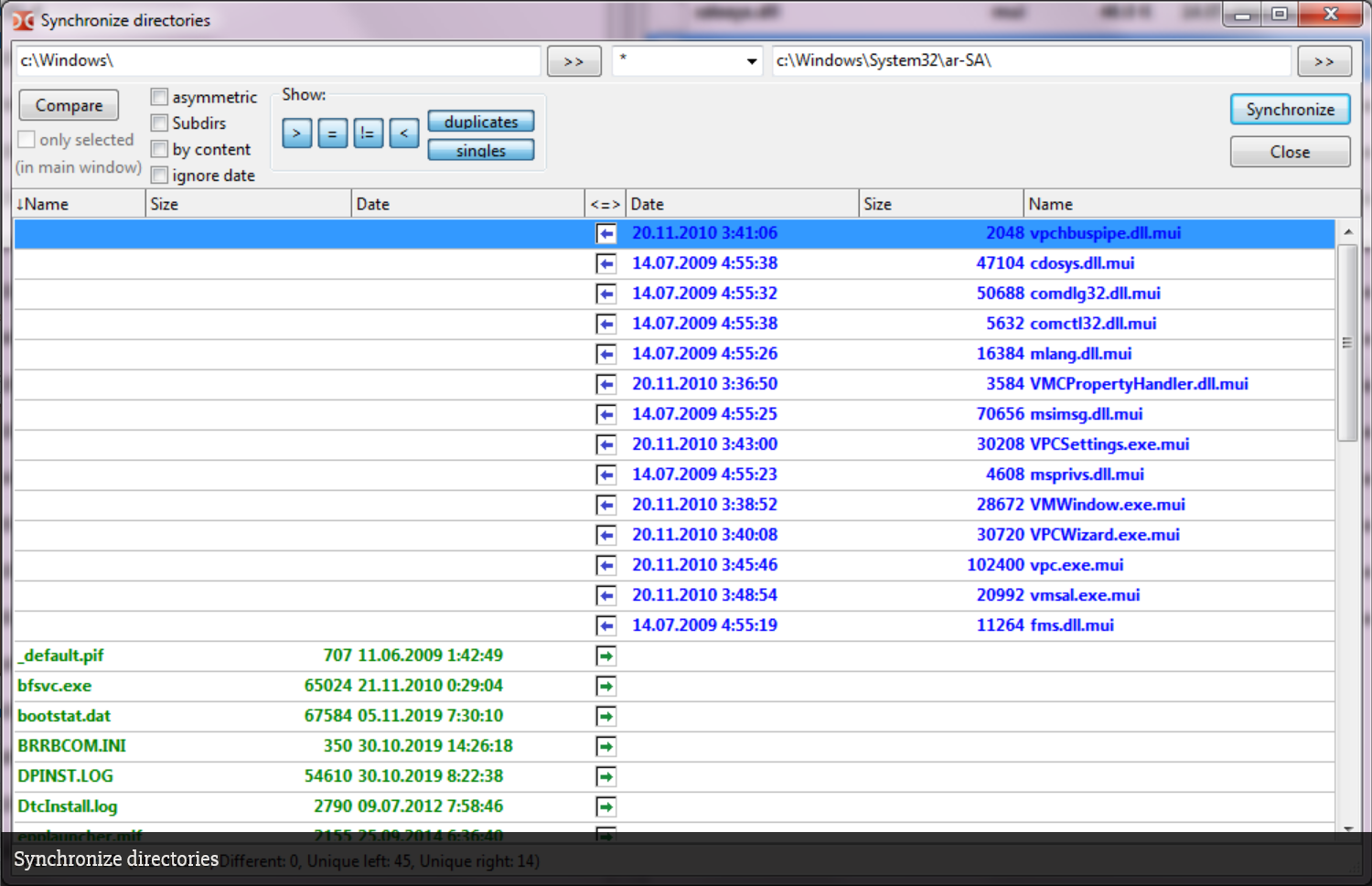Toggle the singles filter button
The width and height of the screenshot is (1372, 886).
[x=481, y=150]
